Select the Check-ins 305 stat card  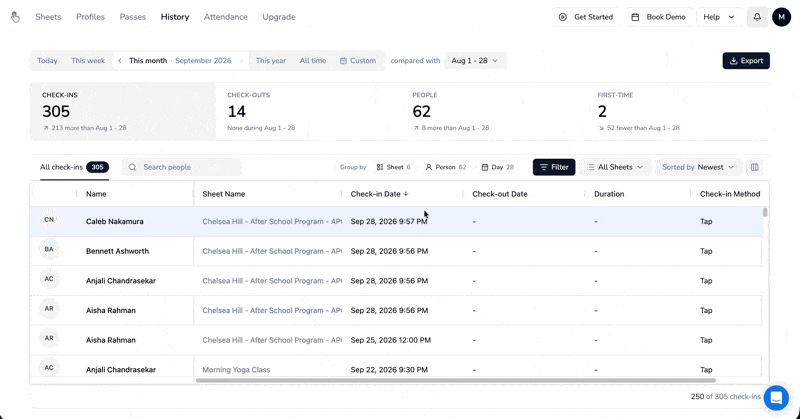122,111
